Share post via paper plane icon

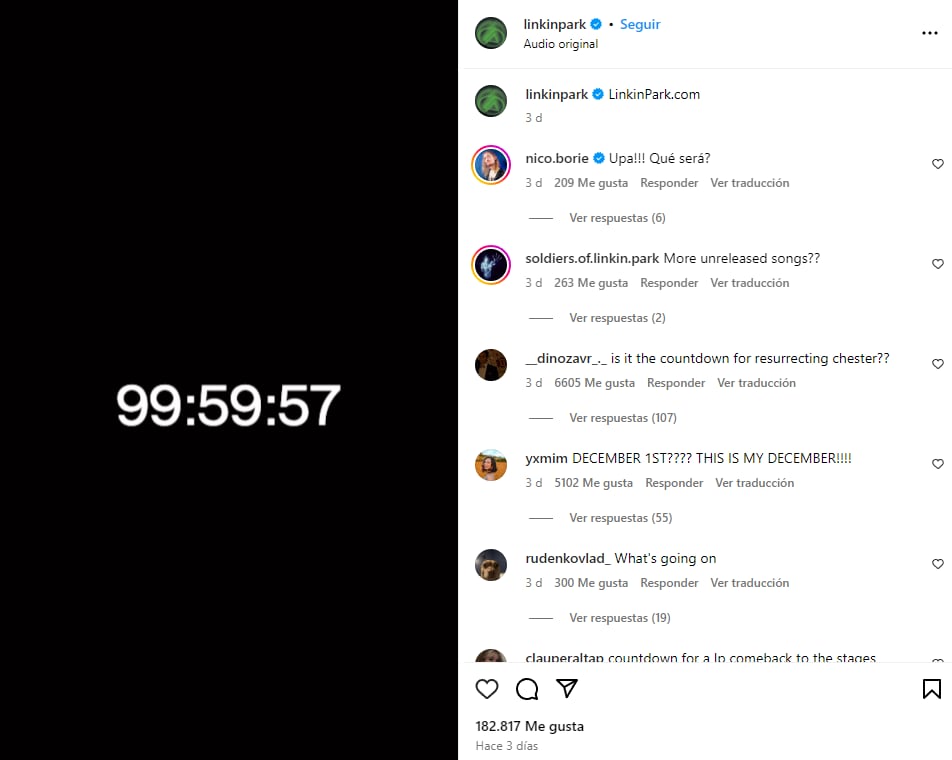click(567, 689)
